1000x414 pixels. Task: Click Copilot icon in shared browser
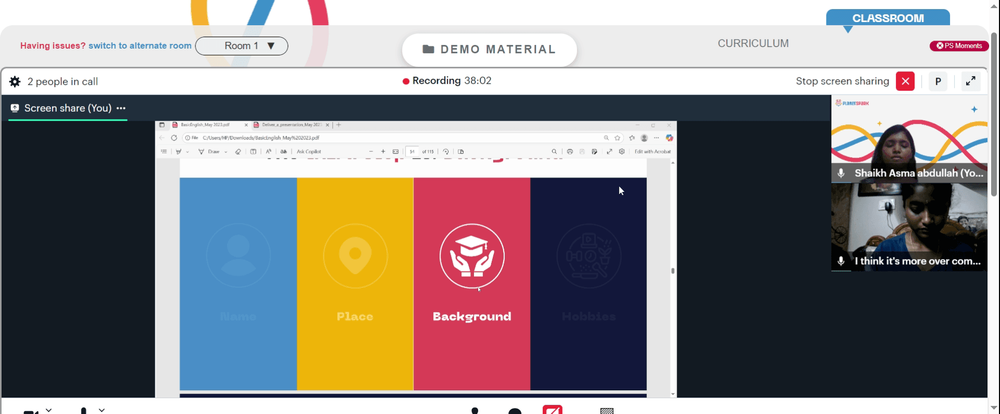669,138
